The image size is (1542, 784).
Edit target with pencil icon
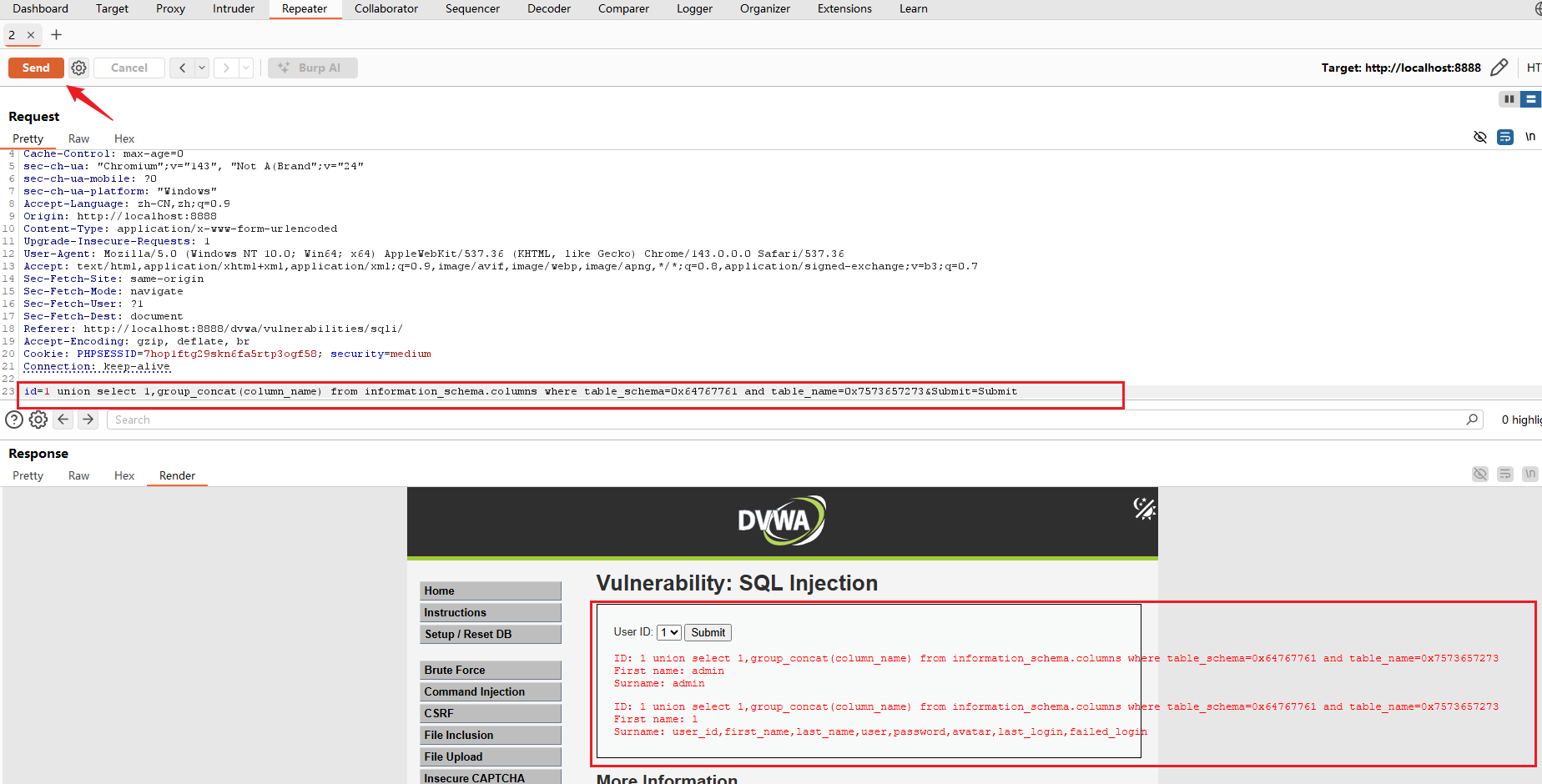[1499, 68]
